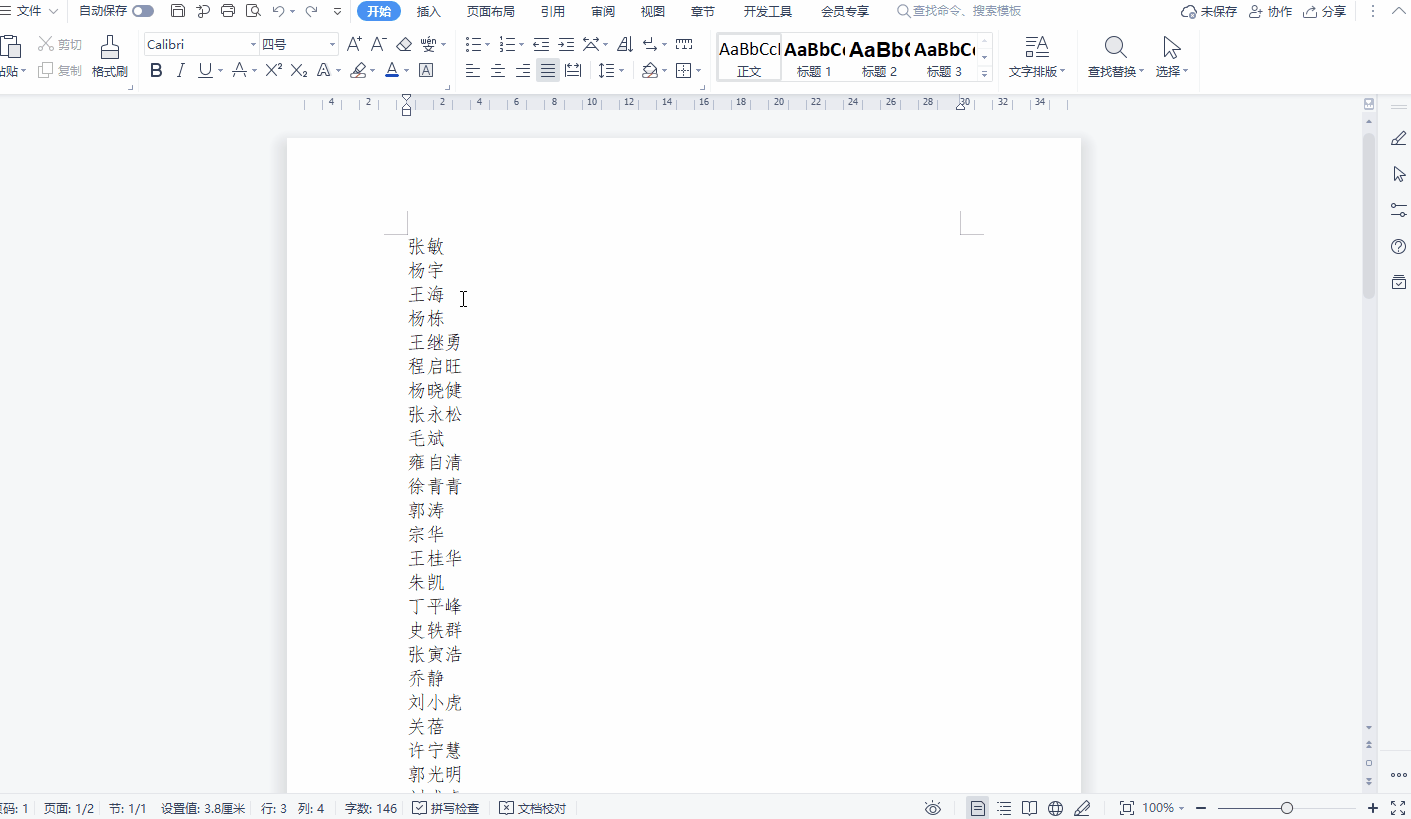
Task: Open Print Preview icon
Action: click(x=253, y=11)
